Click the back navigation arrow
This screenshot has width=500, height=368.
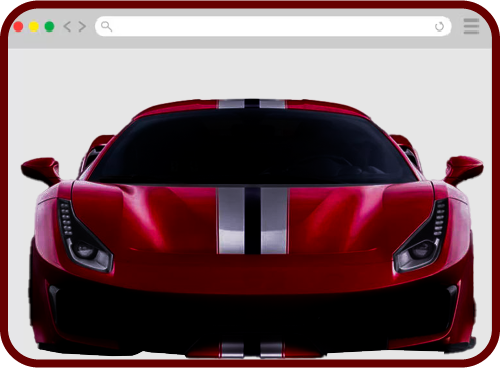click(67, 26)
